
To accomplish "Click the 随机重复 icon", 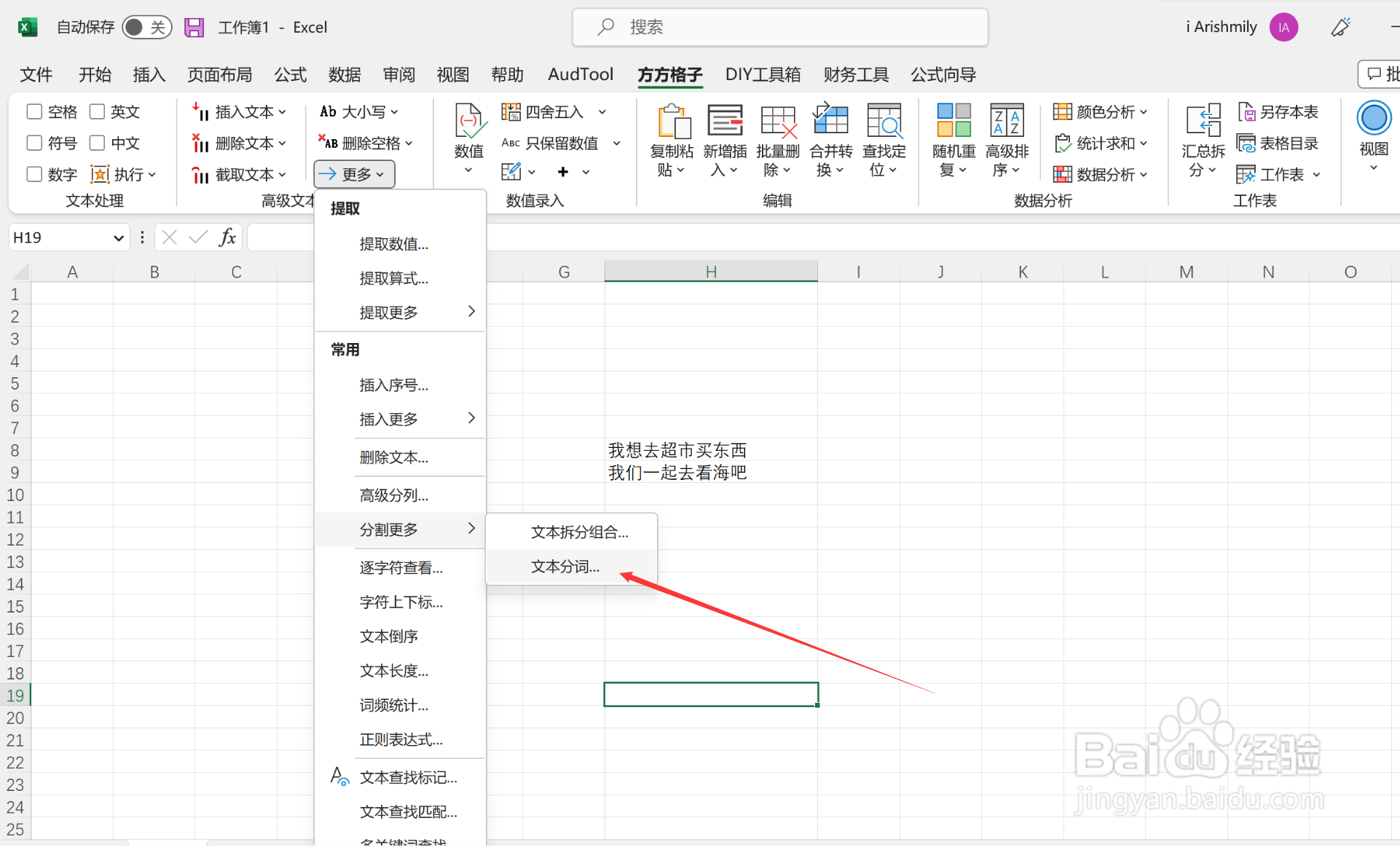I will tap(953, 121).
